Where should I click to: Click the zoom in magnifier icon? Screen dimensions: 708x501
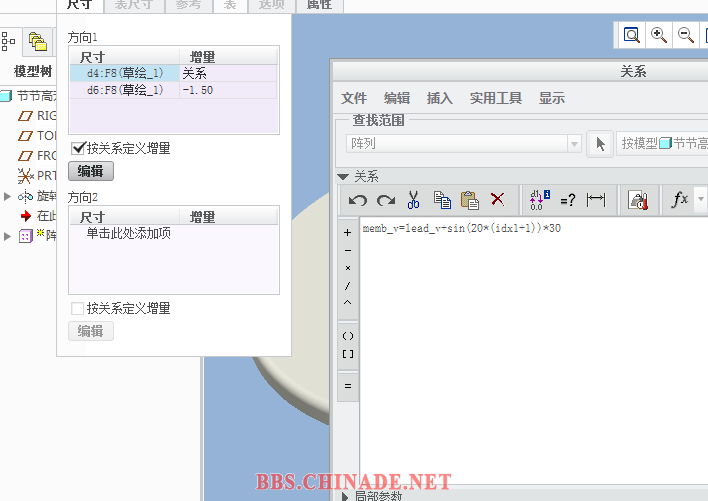(659, 35)
